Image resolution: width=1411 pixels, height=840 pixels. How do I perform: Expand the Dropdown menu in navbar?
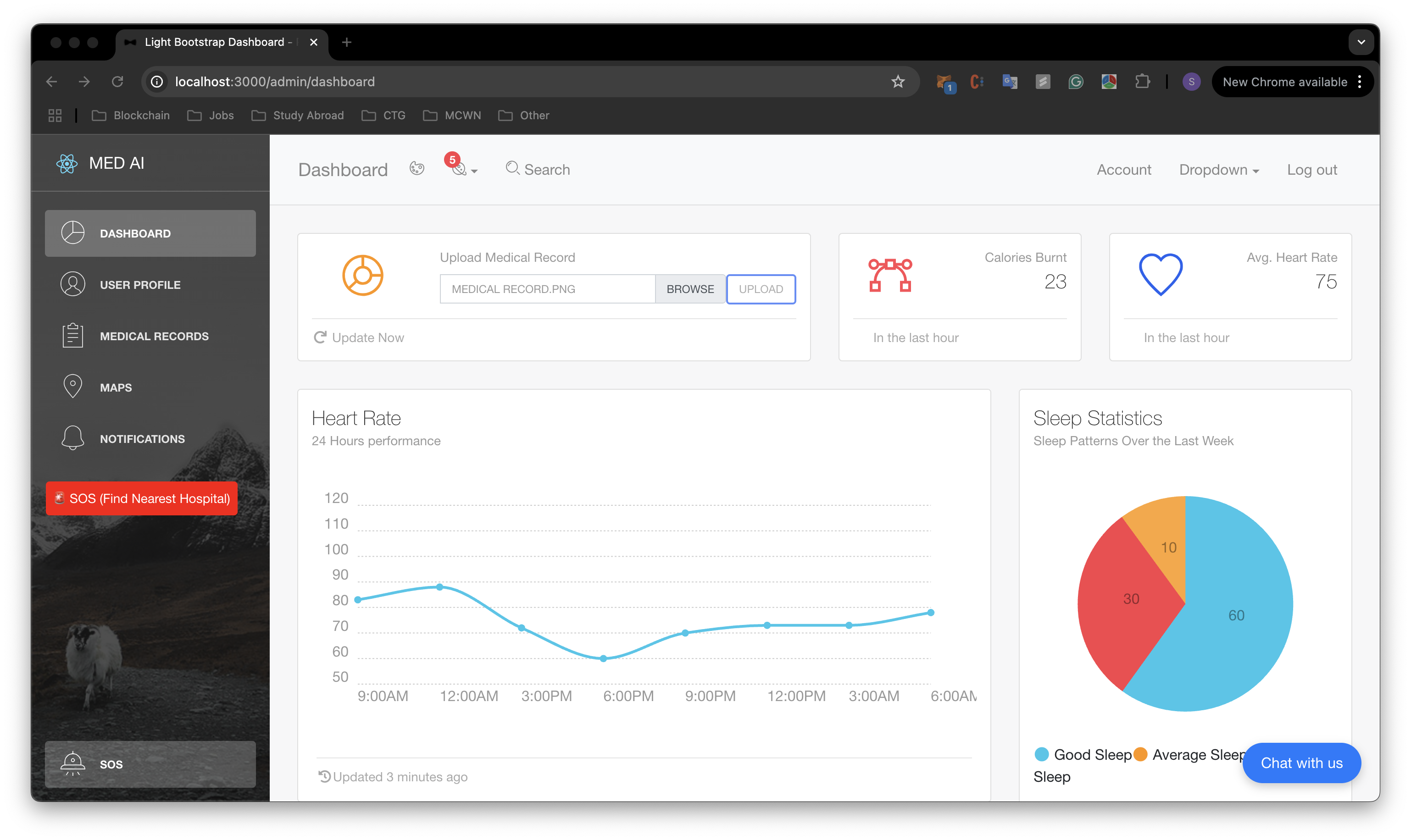click(x=1218, y=170)
